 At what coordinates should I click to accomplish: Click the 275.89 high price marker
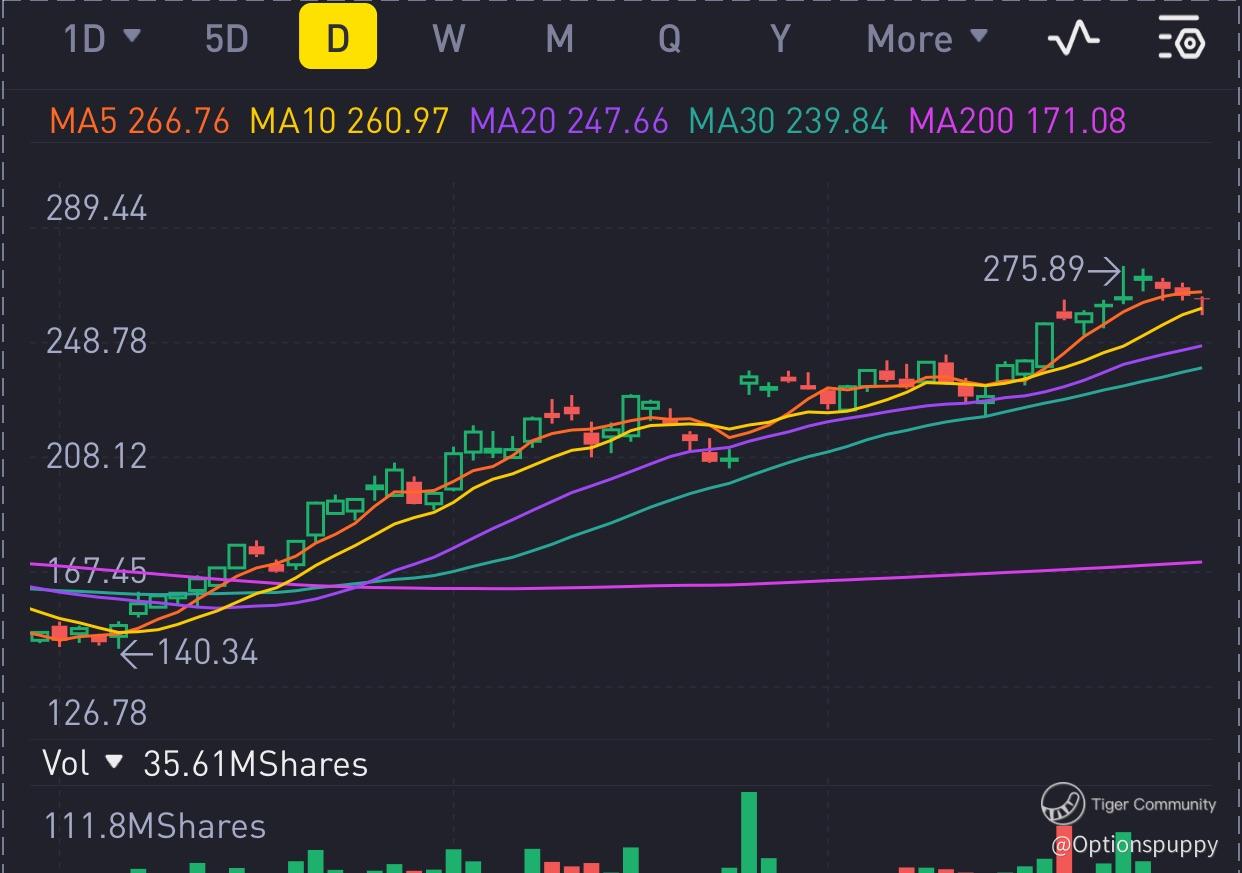pos(1052,269)
